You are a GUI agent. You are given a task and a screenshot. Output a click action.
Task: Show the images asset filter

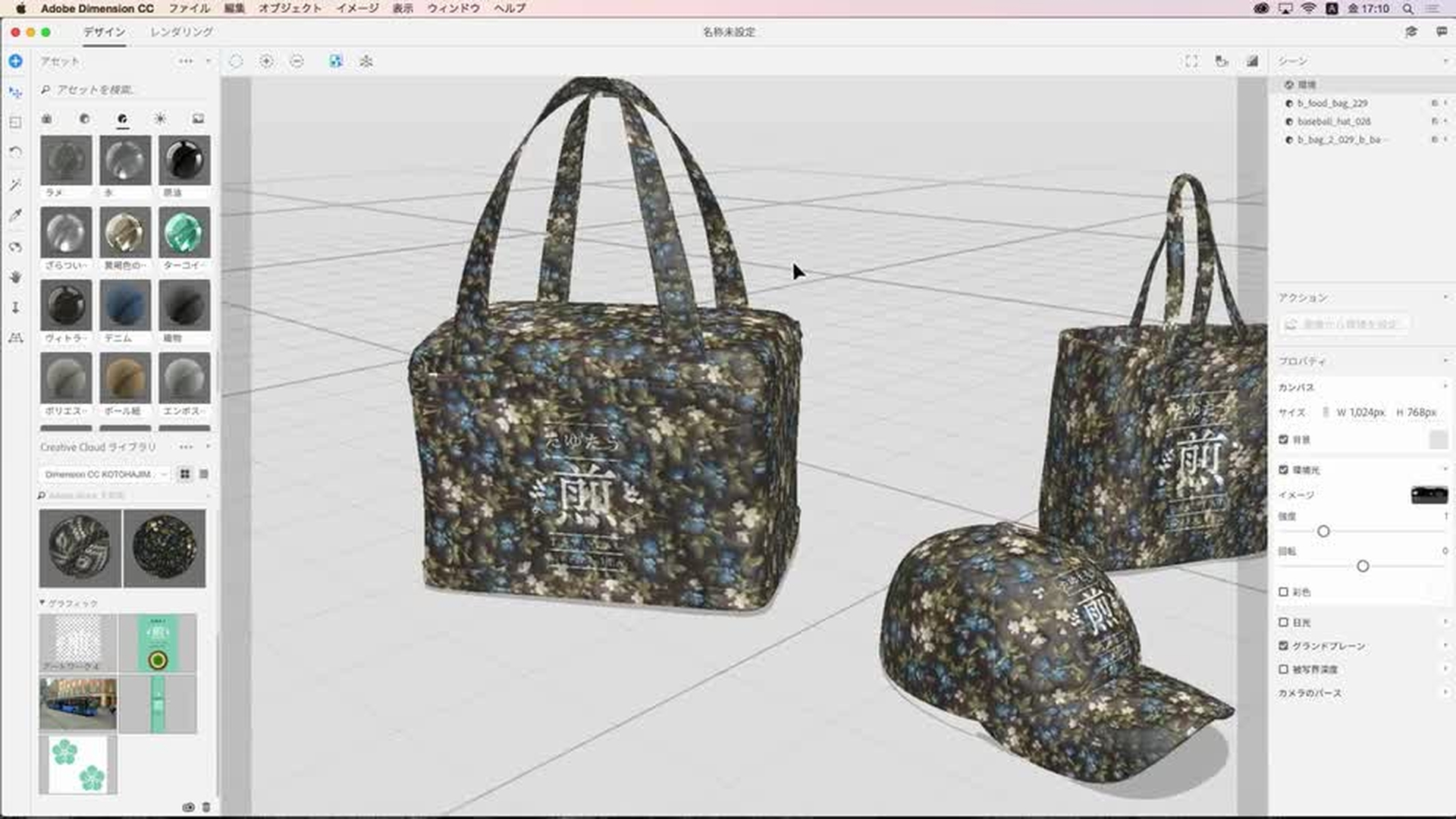(x=198, y=119)
